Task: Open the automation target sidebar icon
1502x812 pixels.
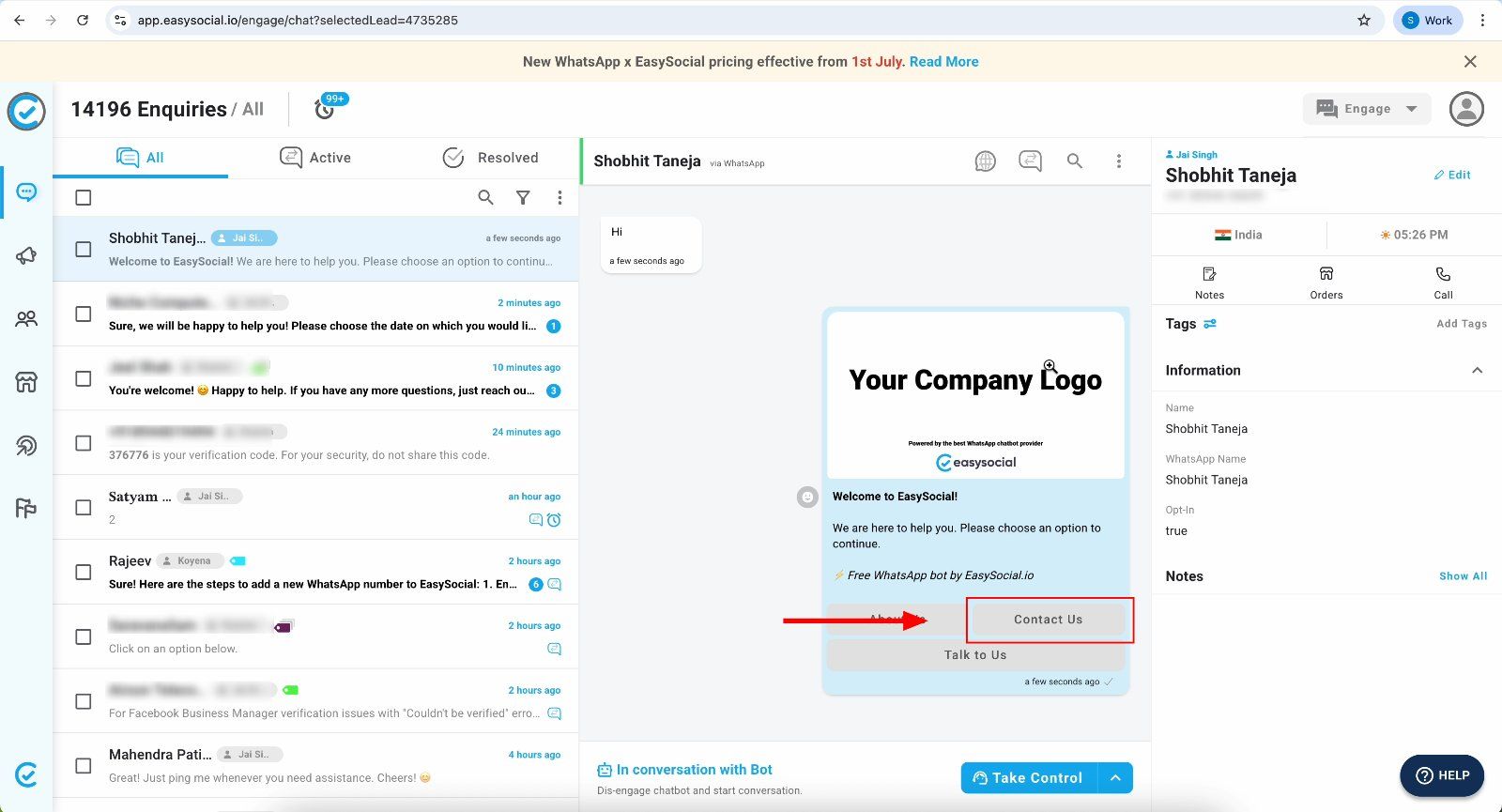Action: click(x=26, y=445)
